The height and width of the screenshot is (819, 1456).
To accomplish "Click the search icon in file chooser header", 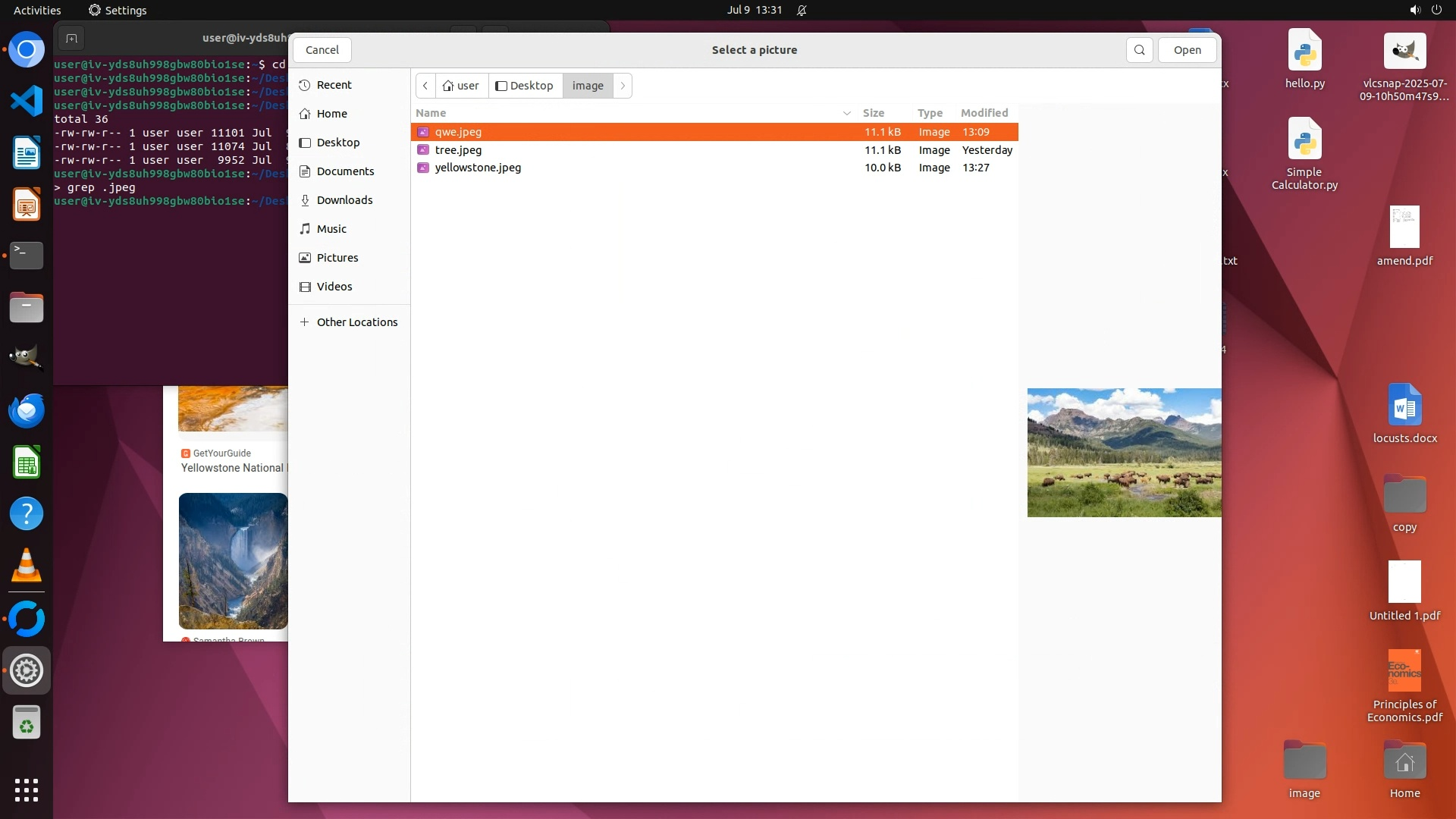I will [1139, 50].
